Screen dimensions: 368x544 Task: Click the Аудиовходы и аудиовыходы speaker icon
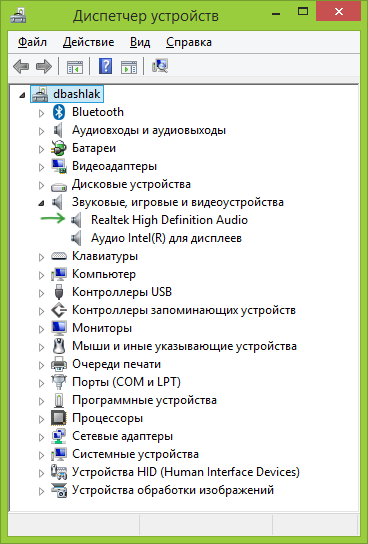point(58,130)
